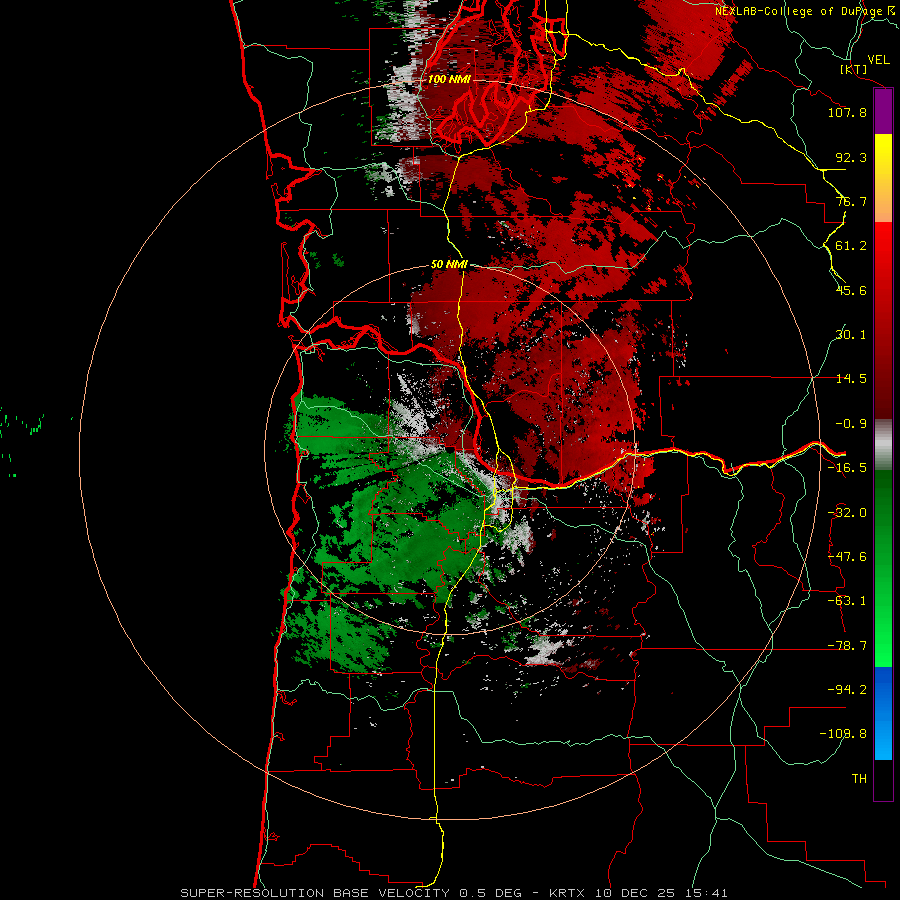Click the Super-Resolution Base Velocity caption text
The image size is (900, 900).
pyautogui.click(x=454, y=893)
